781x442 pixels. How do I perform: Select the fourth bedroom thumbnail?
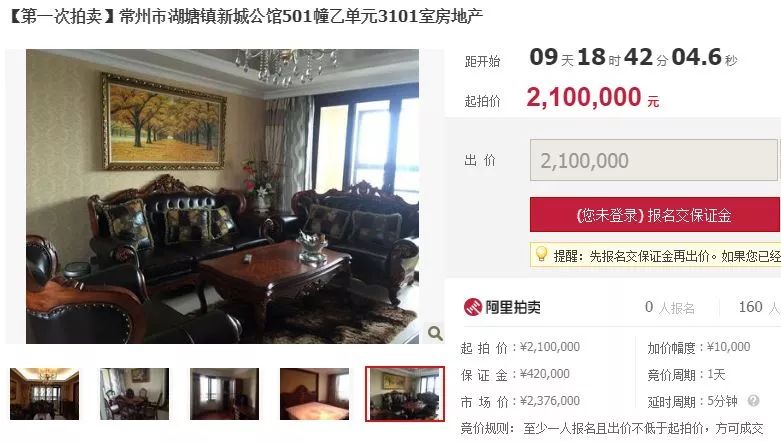coord(314,394)
